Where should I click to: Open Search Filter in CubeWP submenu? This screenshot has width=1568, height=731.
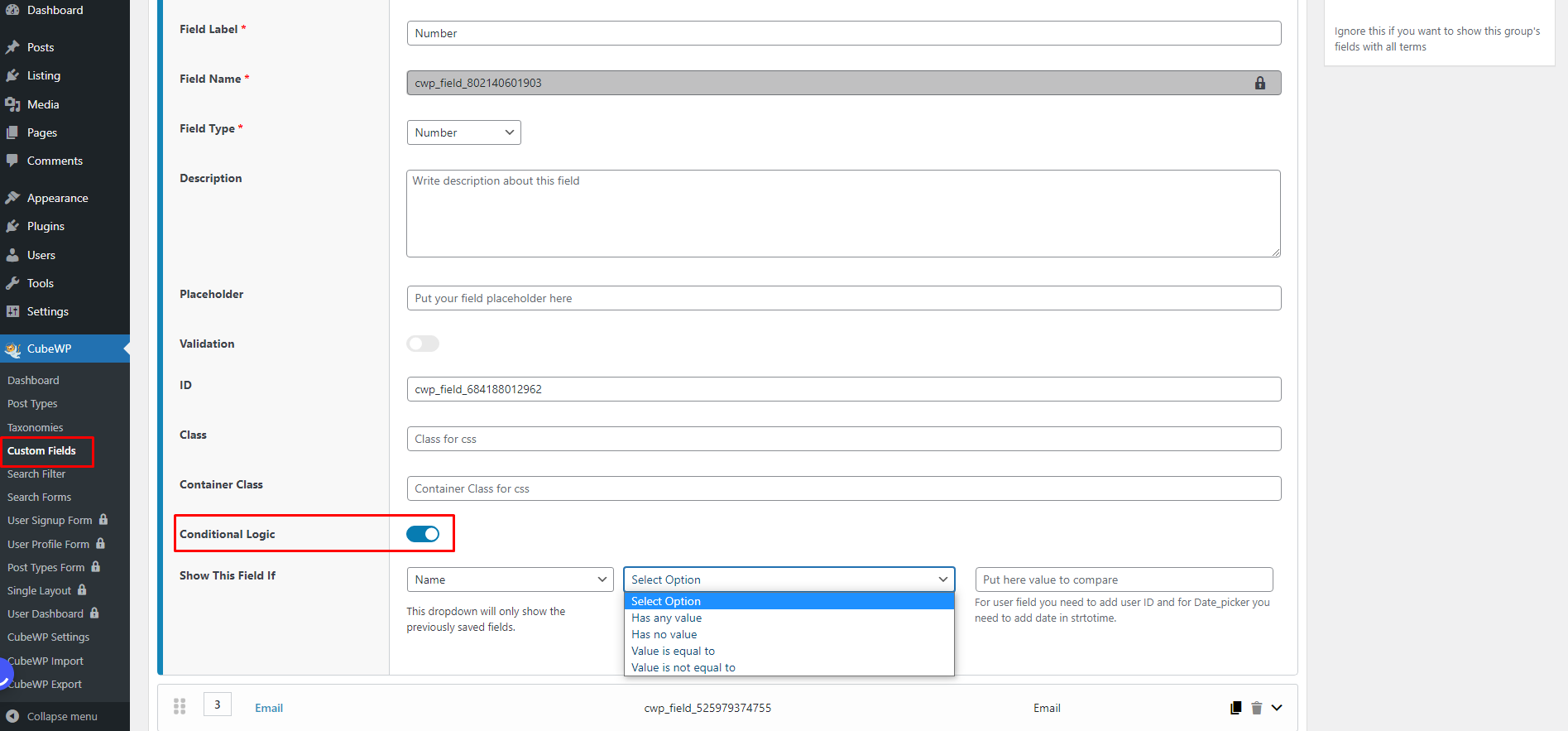[x=36, y=474]
